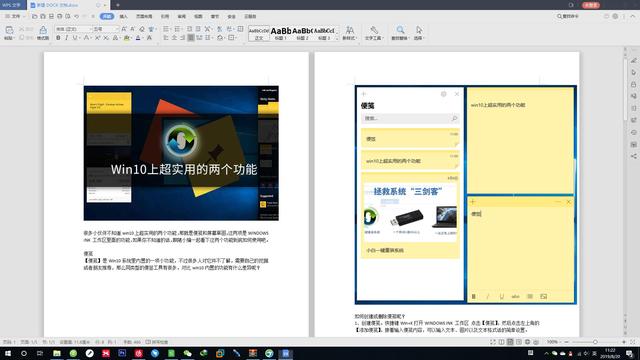Add a new document tab with plus
This screenshot has height=360, width=640.
click(118, 5)
